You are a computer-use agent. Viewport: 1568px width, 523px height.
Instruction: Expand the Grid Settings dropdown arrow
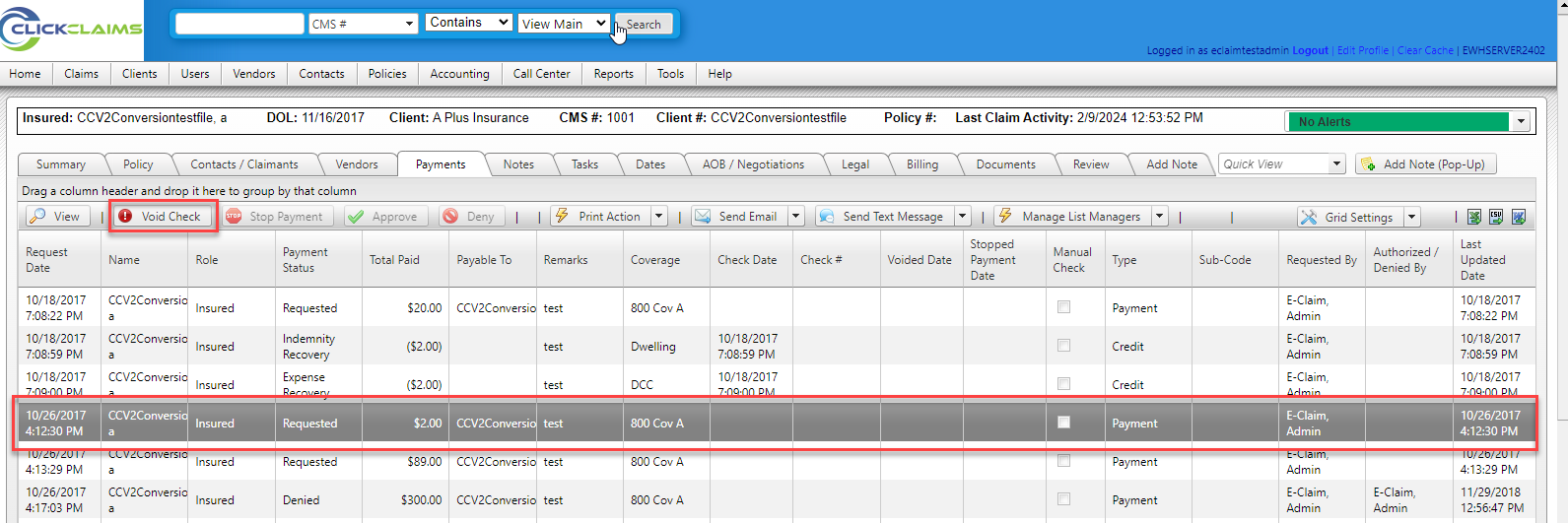coord(1411,218)
